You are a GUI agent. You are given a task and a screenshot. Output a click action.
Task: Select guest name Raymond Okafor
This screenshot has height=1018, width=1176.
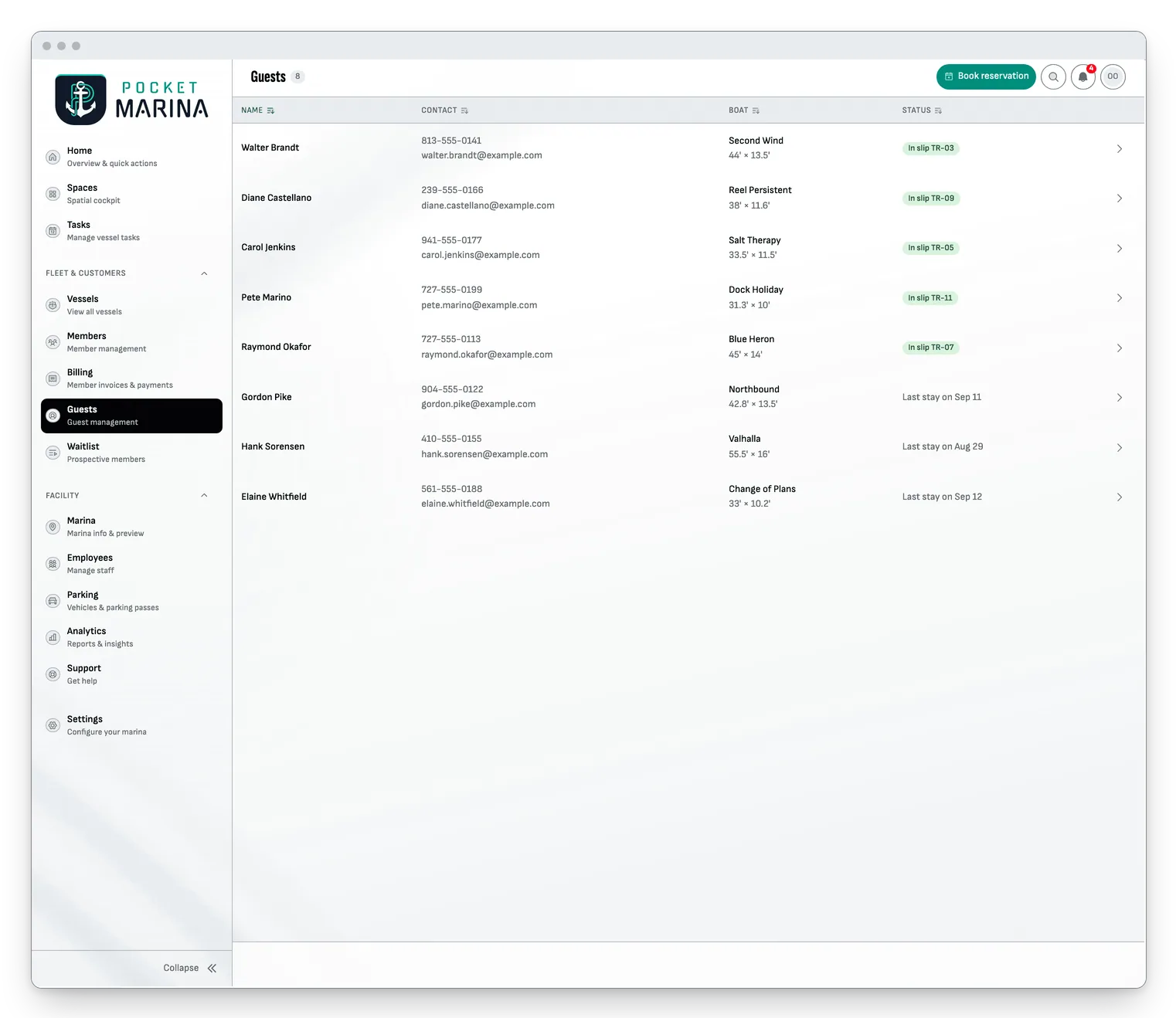tap(276, 347)
